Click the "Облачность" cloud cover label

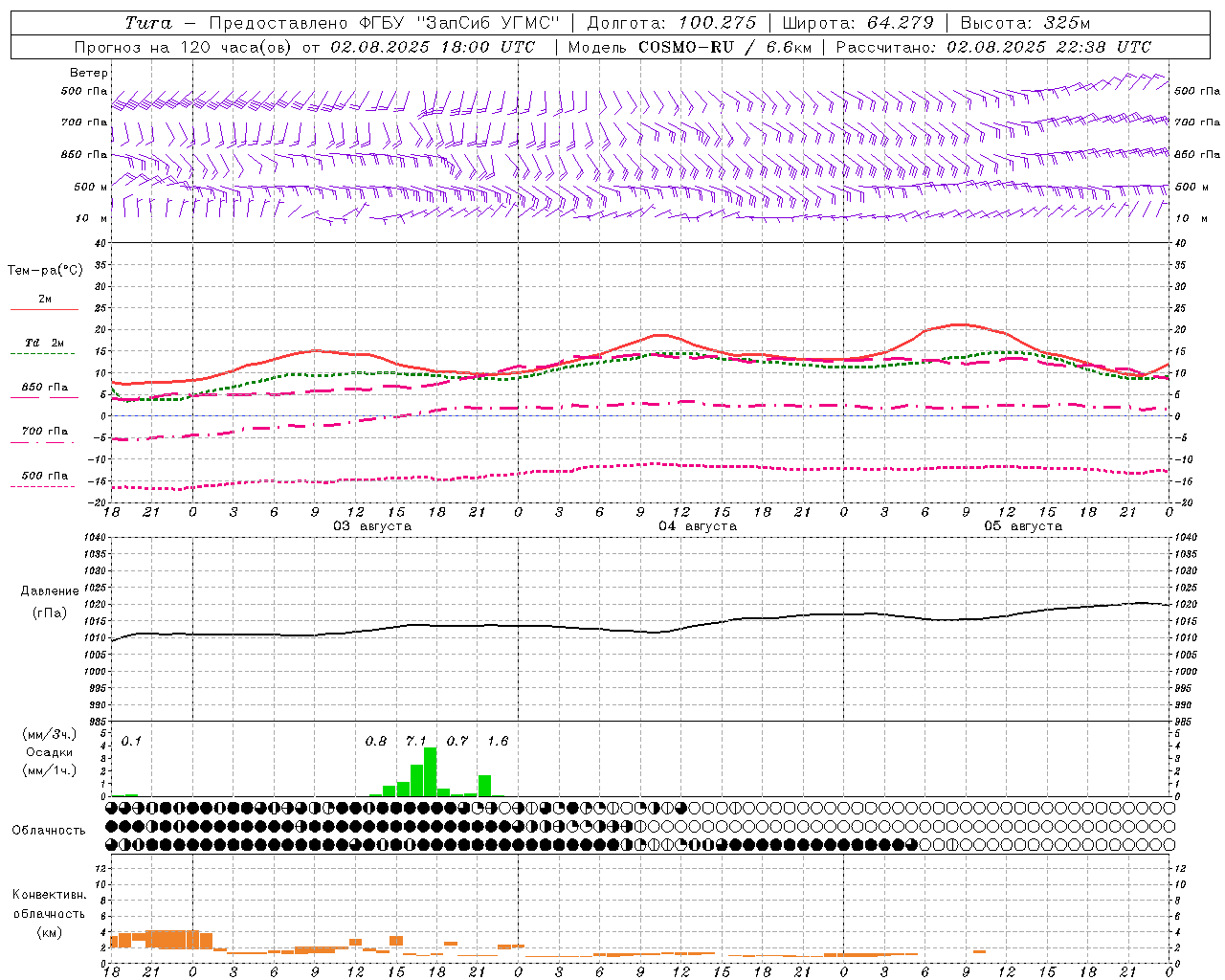(49, 830)
